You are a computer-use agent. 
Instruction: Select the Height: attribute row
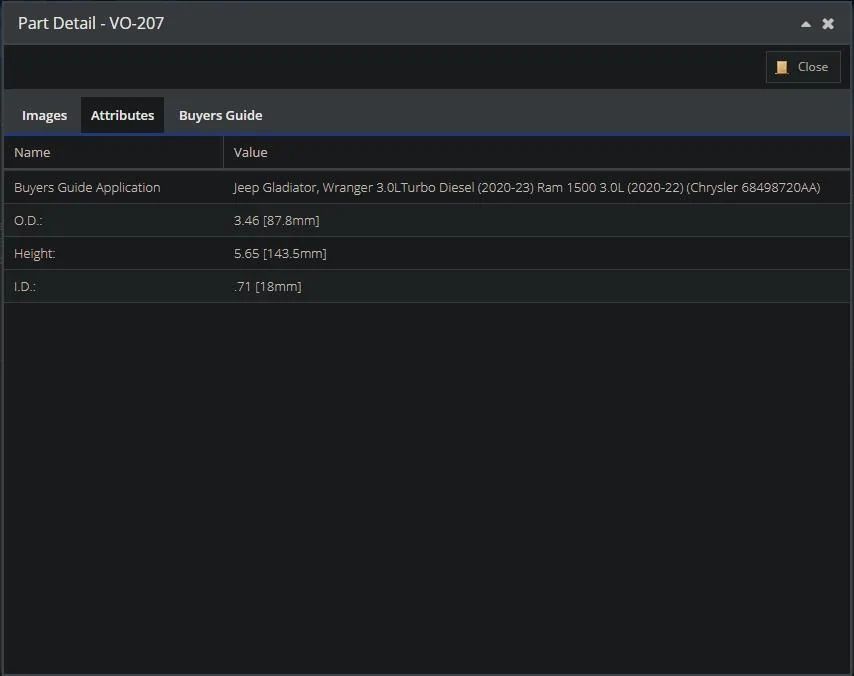coord(427,253)
